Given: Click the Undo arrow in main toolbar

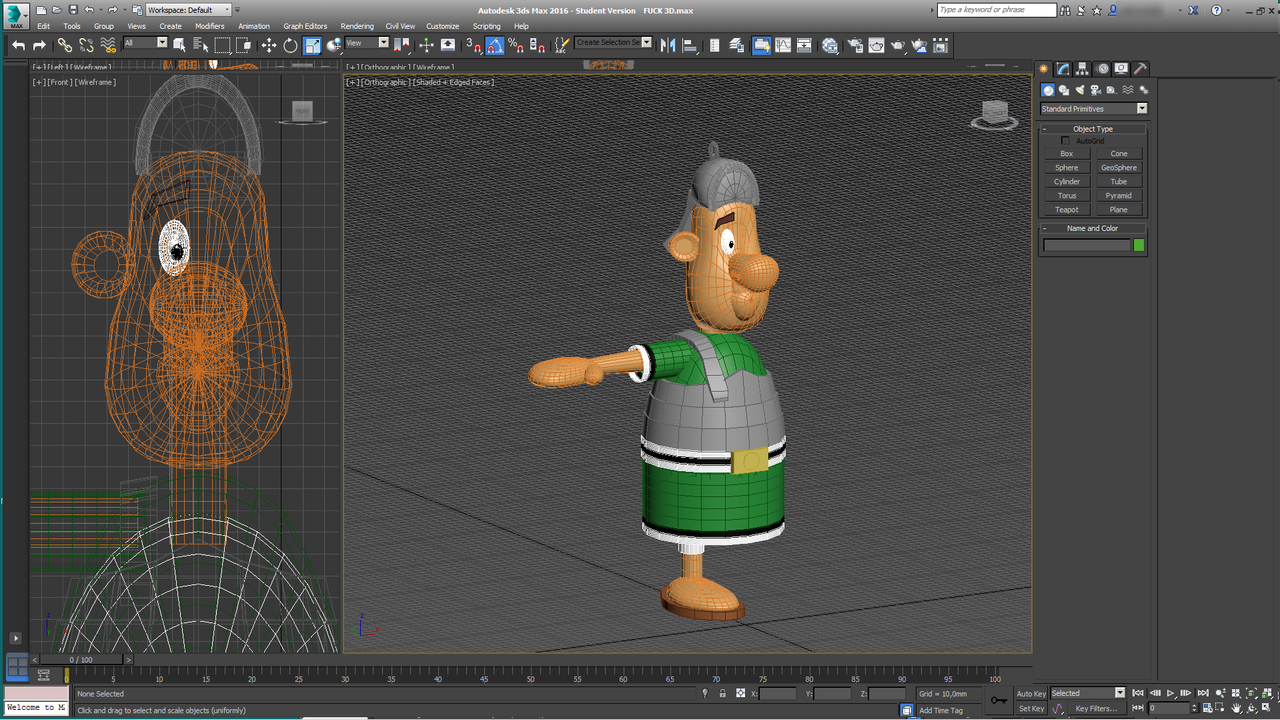Looking at the screenshot, I should 19,45.
